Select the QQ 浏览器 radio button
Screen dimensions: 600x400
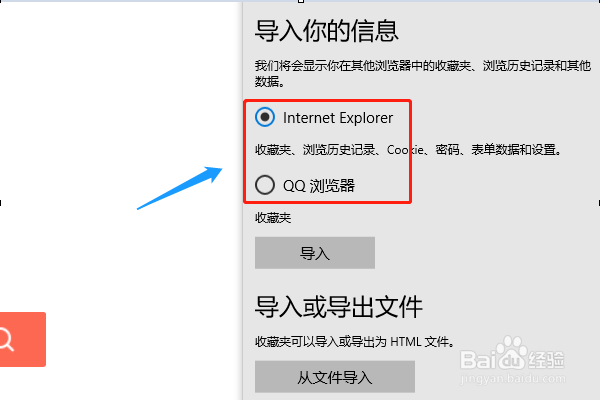[265, 185]
